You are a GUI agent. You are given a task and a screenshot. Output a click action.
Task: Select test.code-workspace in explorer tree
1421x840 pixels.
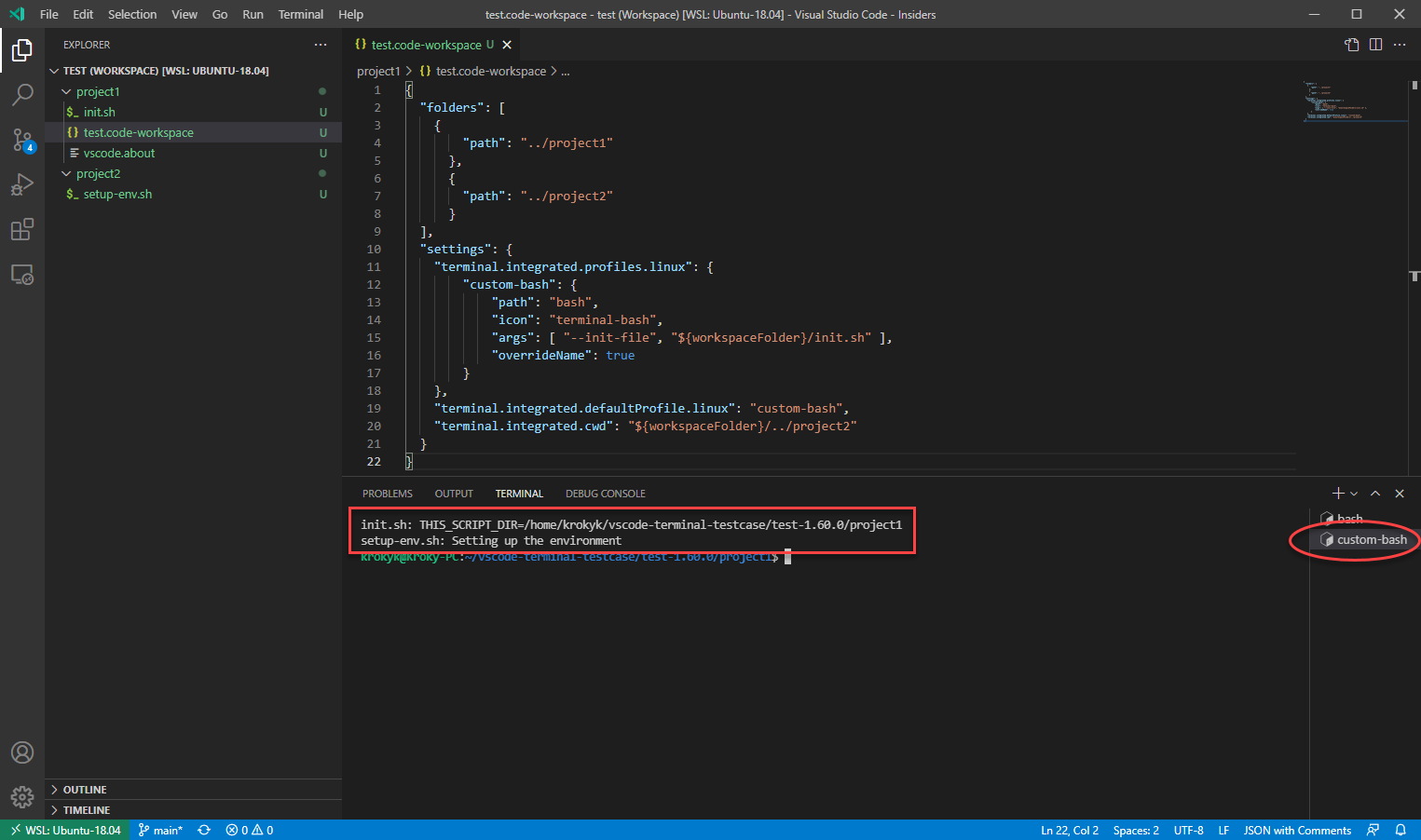click(193, 132)
